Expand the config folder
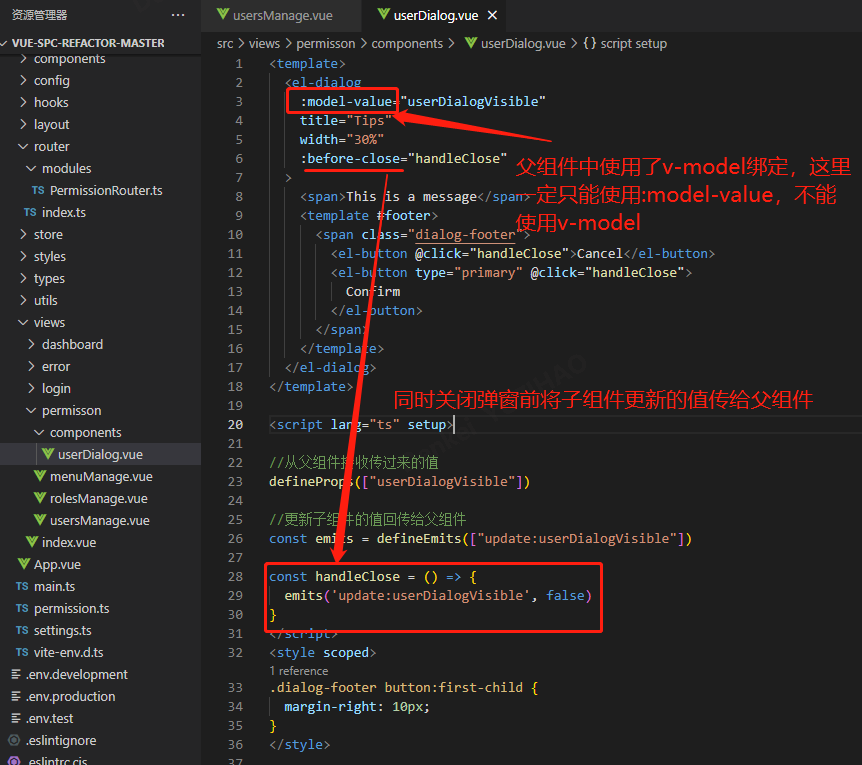The image size is (862, 765). [23, 80]
